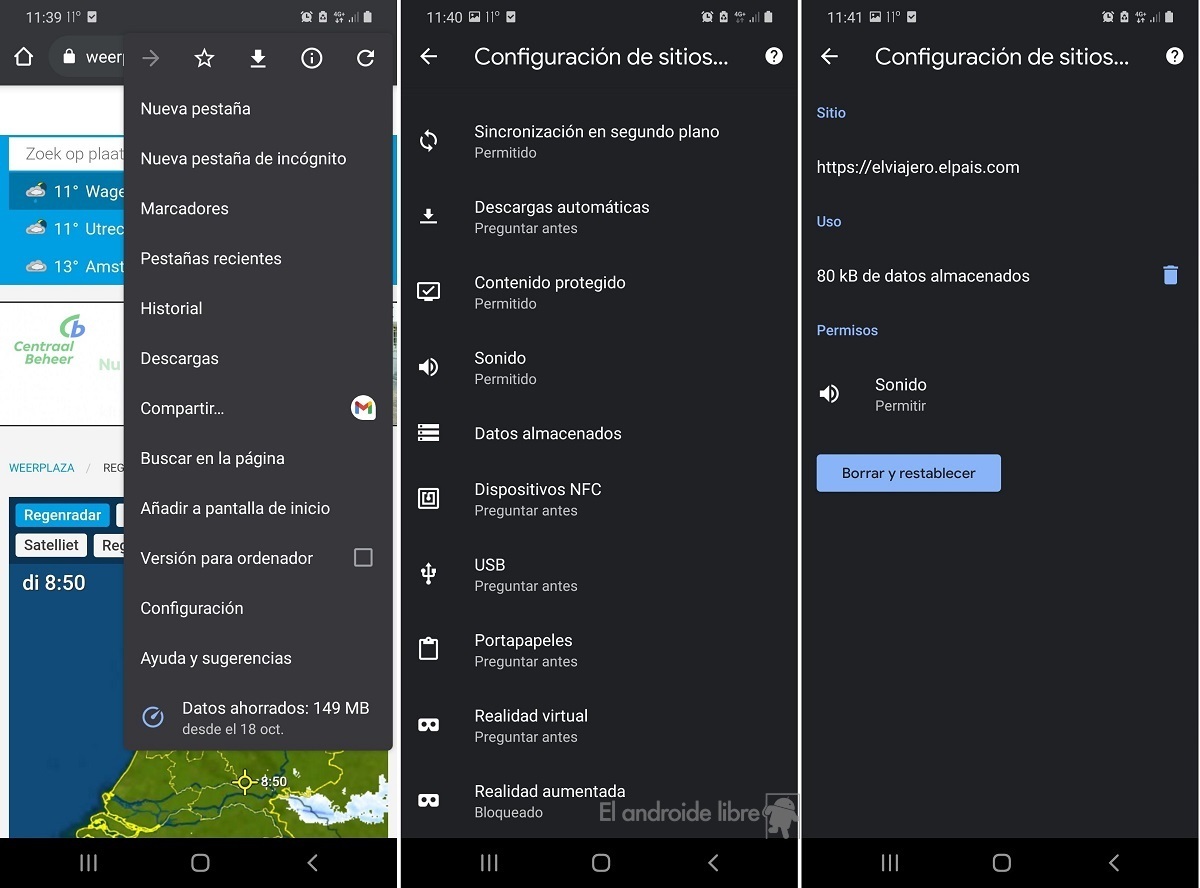Share via the Gmail icon
1200x888 pixels.
pyautogui.click(x=363, y=408)
